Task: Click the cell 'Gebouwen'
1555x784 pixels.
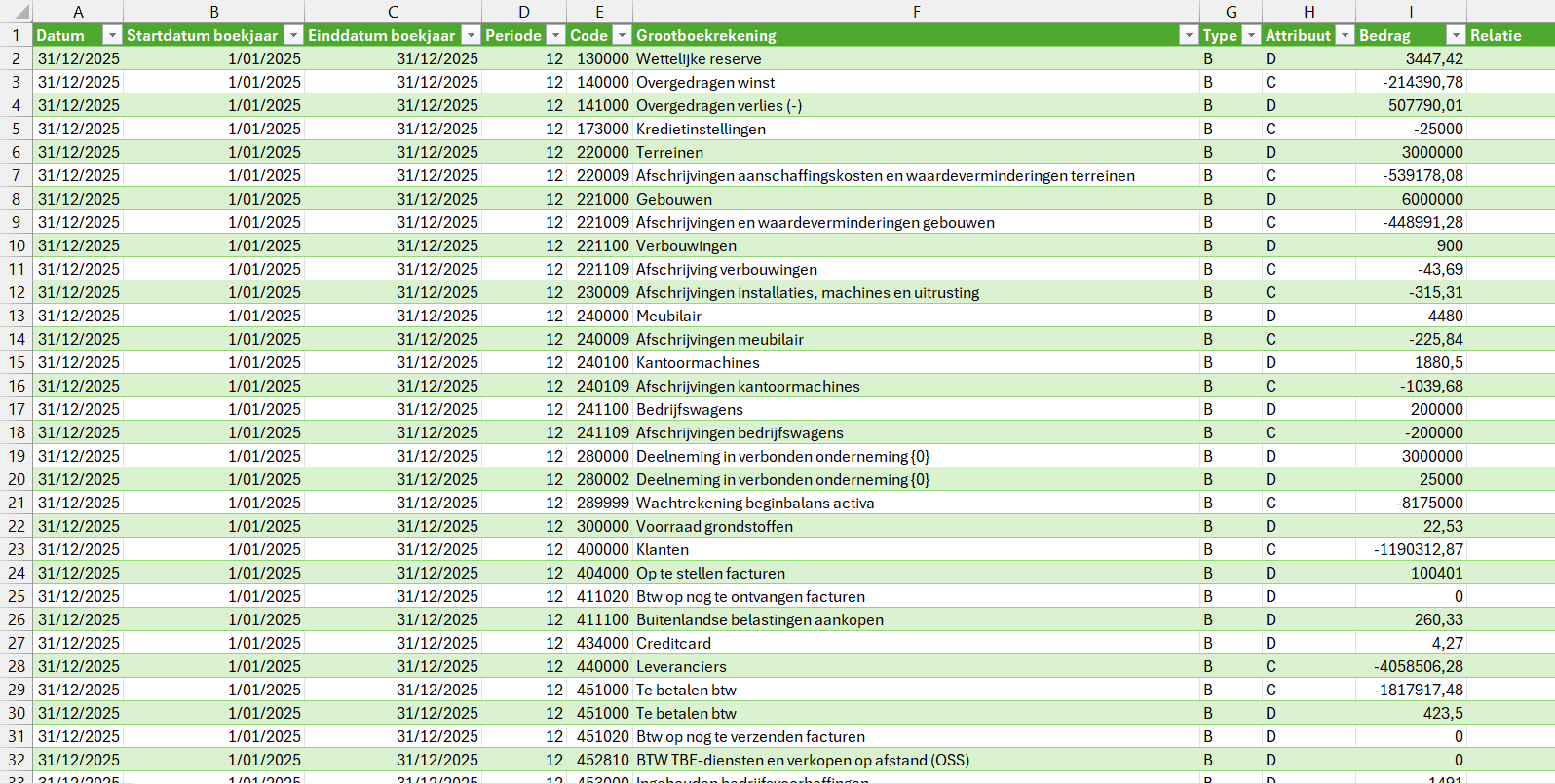Action: [x=916, y=199]
